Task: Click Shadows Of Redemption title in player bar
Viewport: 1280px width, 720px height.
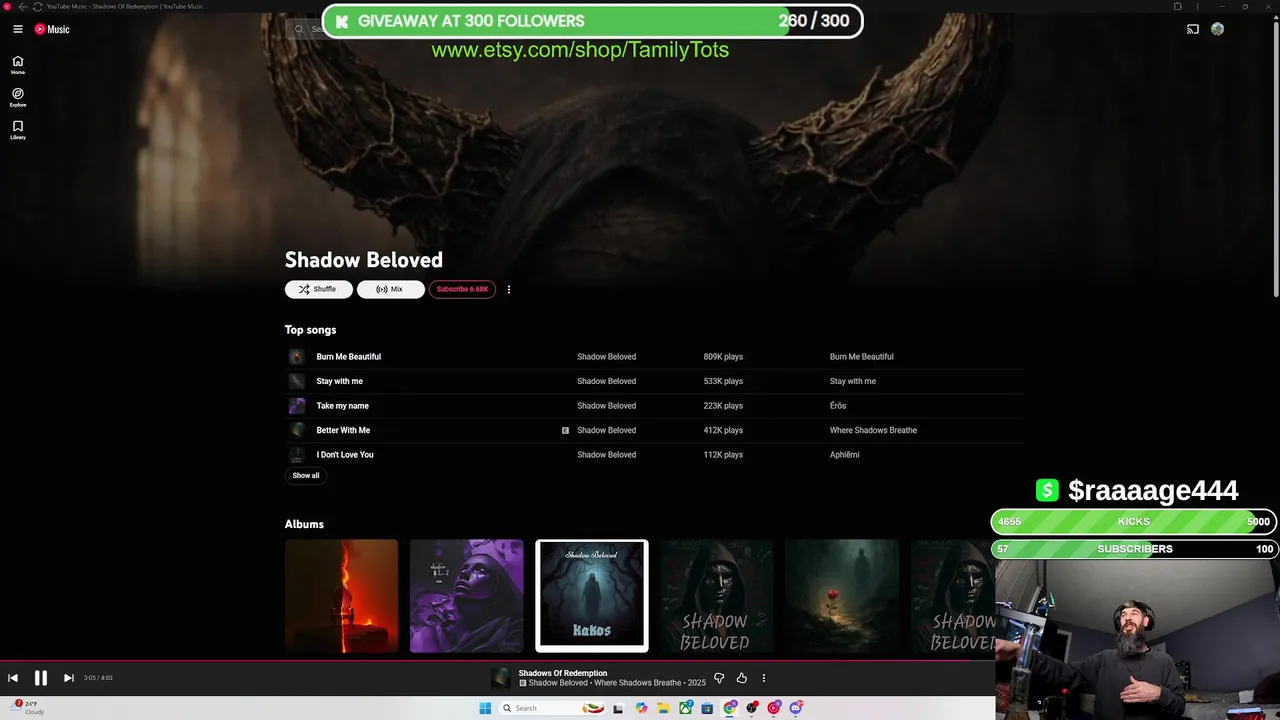Action: click(x=563, y=673)
